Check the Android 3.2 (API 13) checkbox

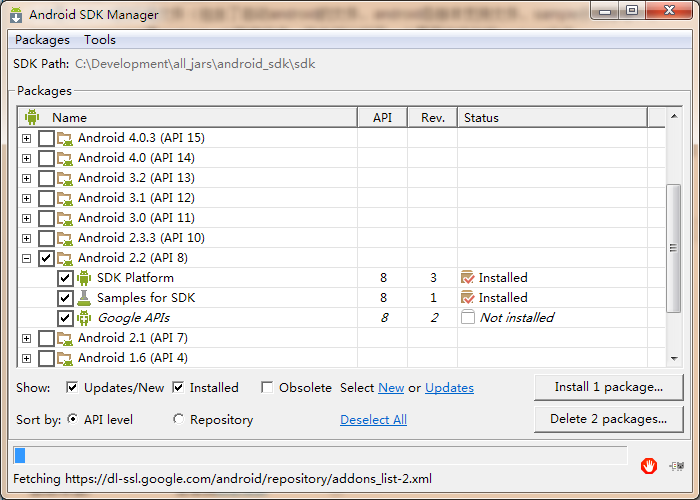point(46,179)
